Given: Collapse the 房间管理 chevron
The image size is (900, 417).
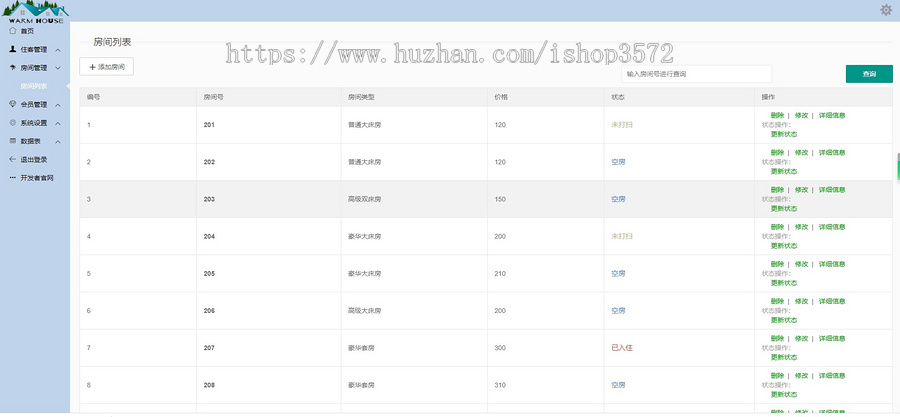Looking at the screenshot, I should [x=58, y=68].
